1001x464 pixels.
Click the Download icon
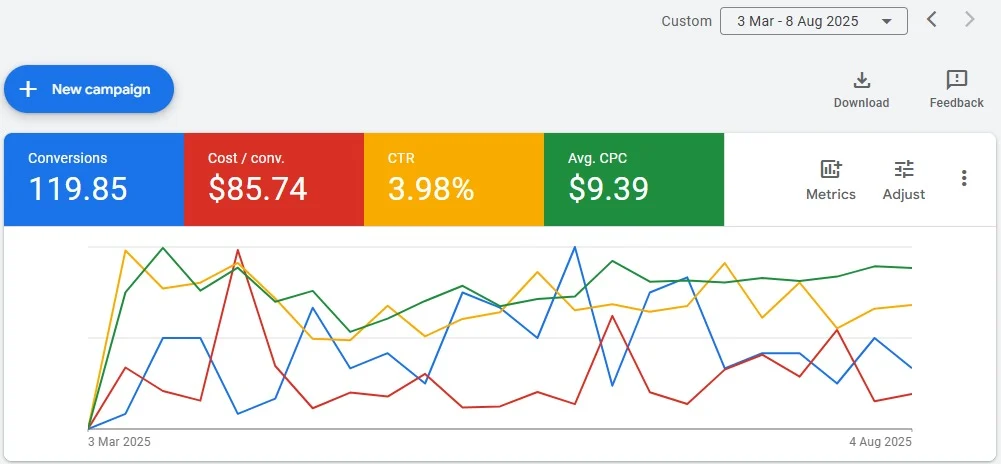861,81
